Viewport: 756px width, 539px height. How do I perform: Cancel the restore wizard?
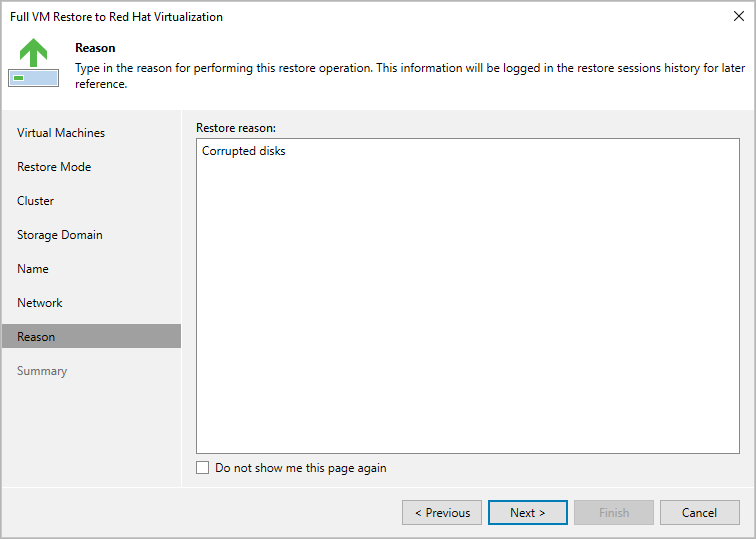pyautogui.click(x=700, y=512)
